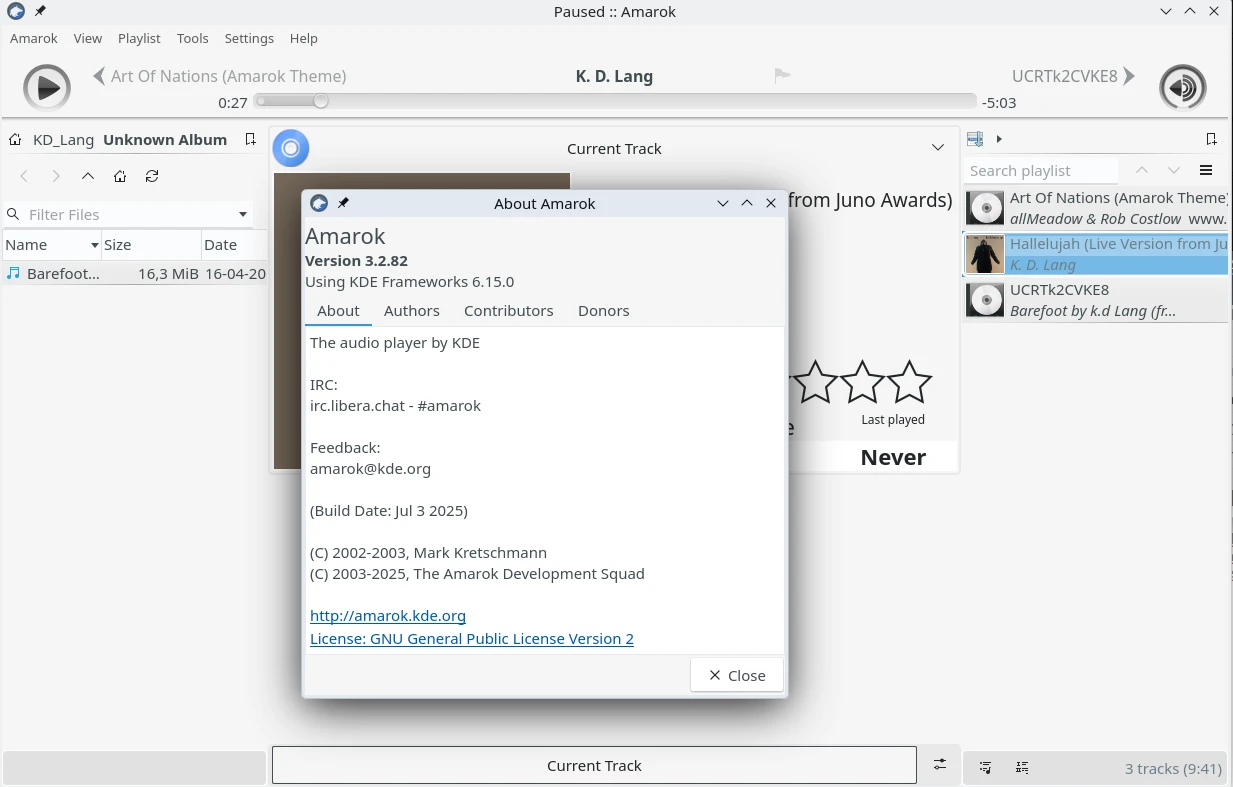The height and width of the screenshot is (787, 1233).
Task: Click the Close button in About dialog
Action: point(736,675)
